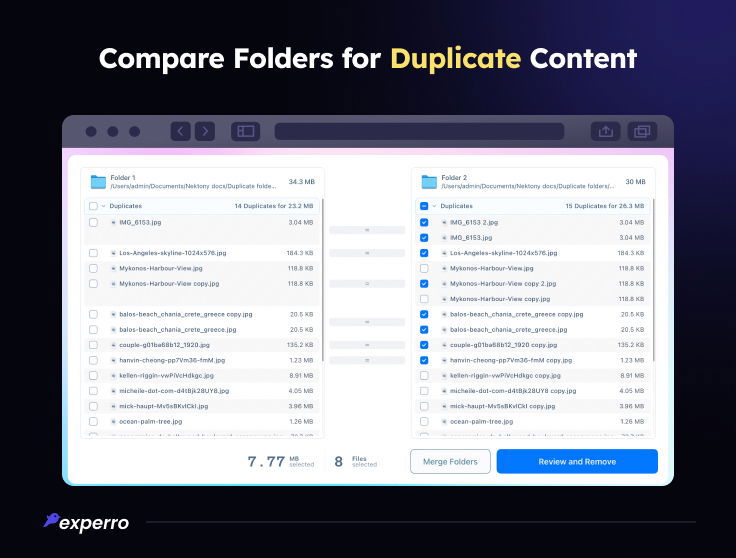Check Mykonos-Harbour-View copy.jpg in Folder 1
Viewport: 736px width, 558px height.
coord(93,284)
